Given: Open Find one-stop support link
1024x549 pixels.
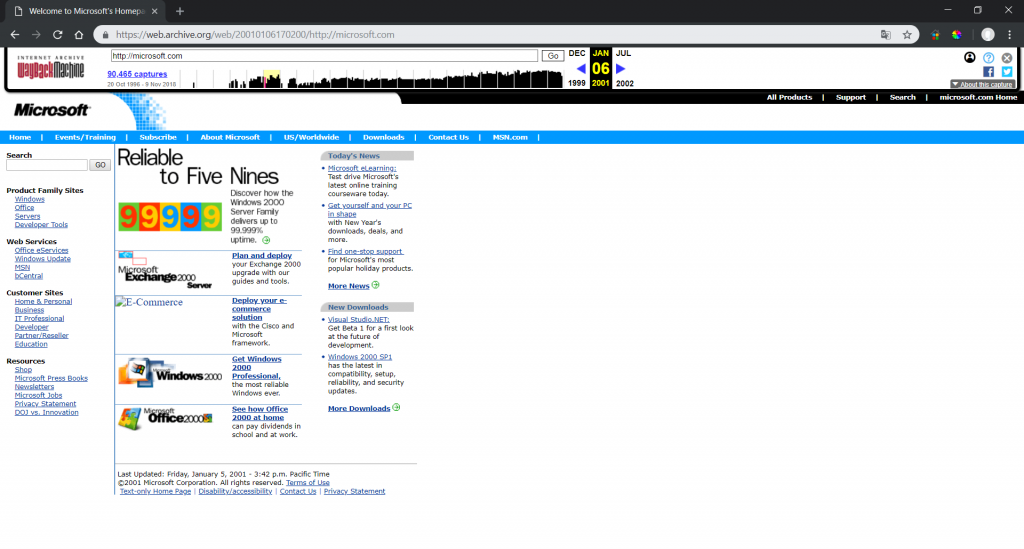Looking at the screenshot, I should tap(365, 251).
